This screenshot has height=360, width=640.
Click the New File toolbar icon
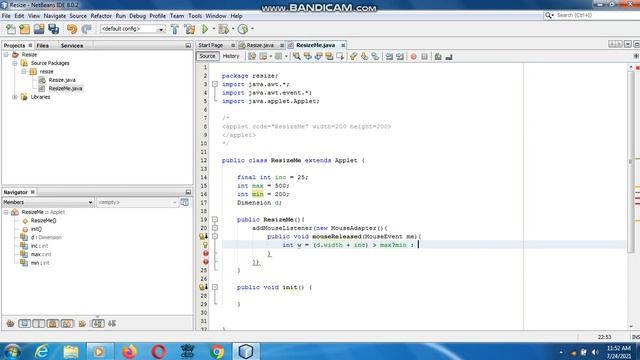(11, 29)
